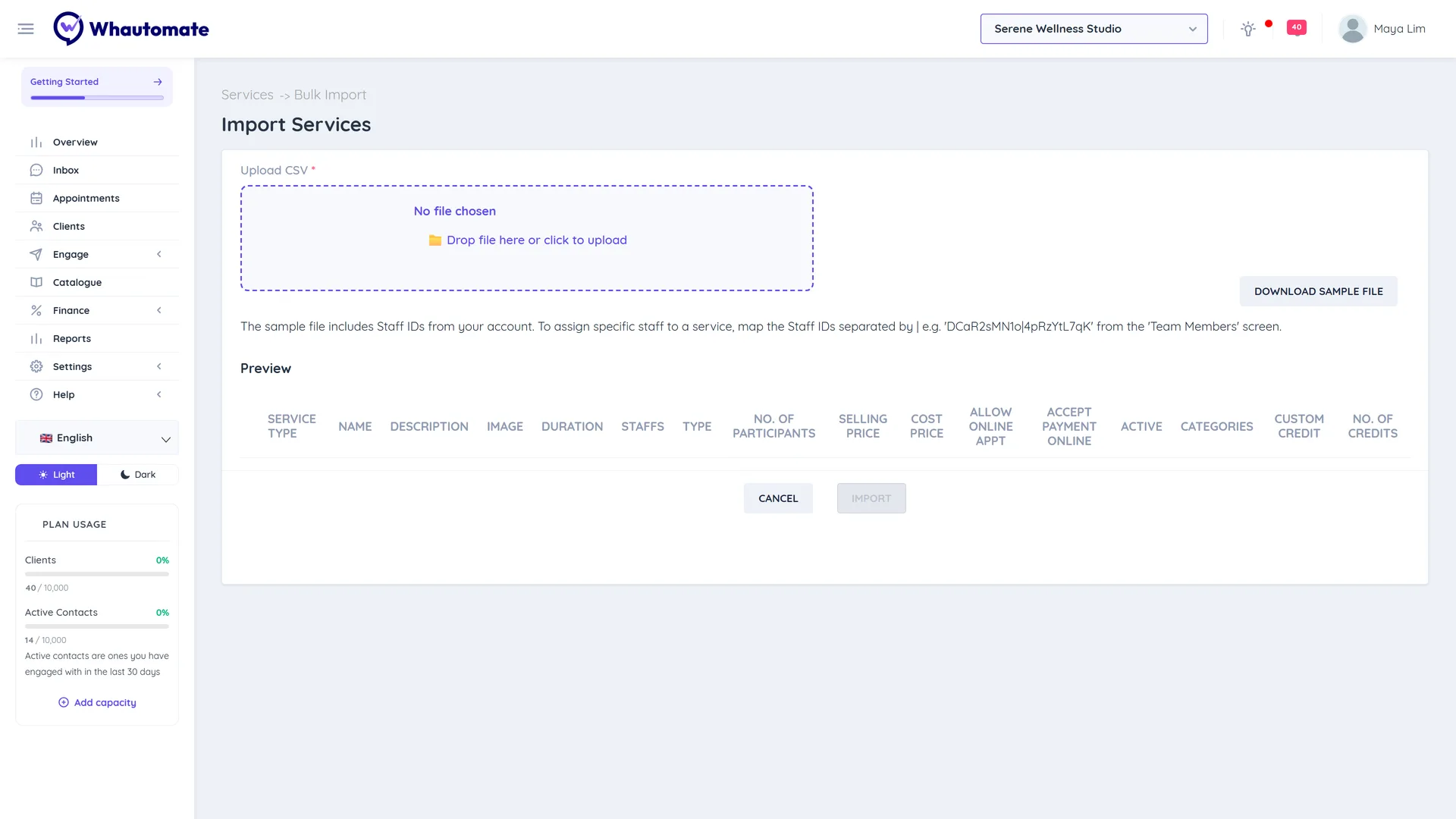Click the CSV upload drop zone

pyautogui.click(x=527, y=238)
